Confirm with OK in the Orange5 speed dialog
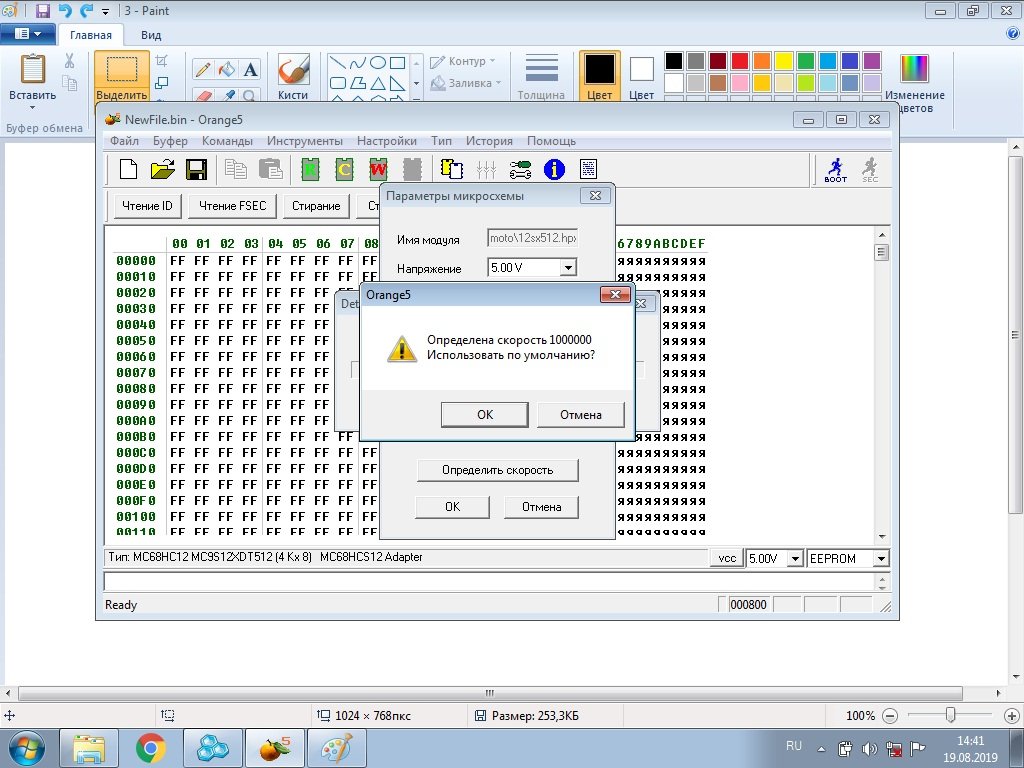The image size is (1024, 768). pyautogui.click(x=485, y=415)
